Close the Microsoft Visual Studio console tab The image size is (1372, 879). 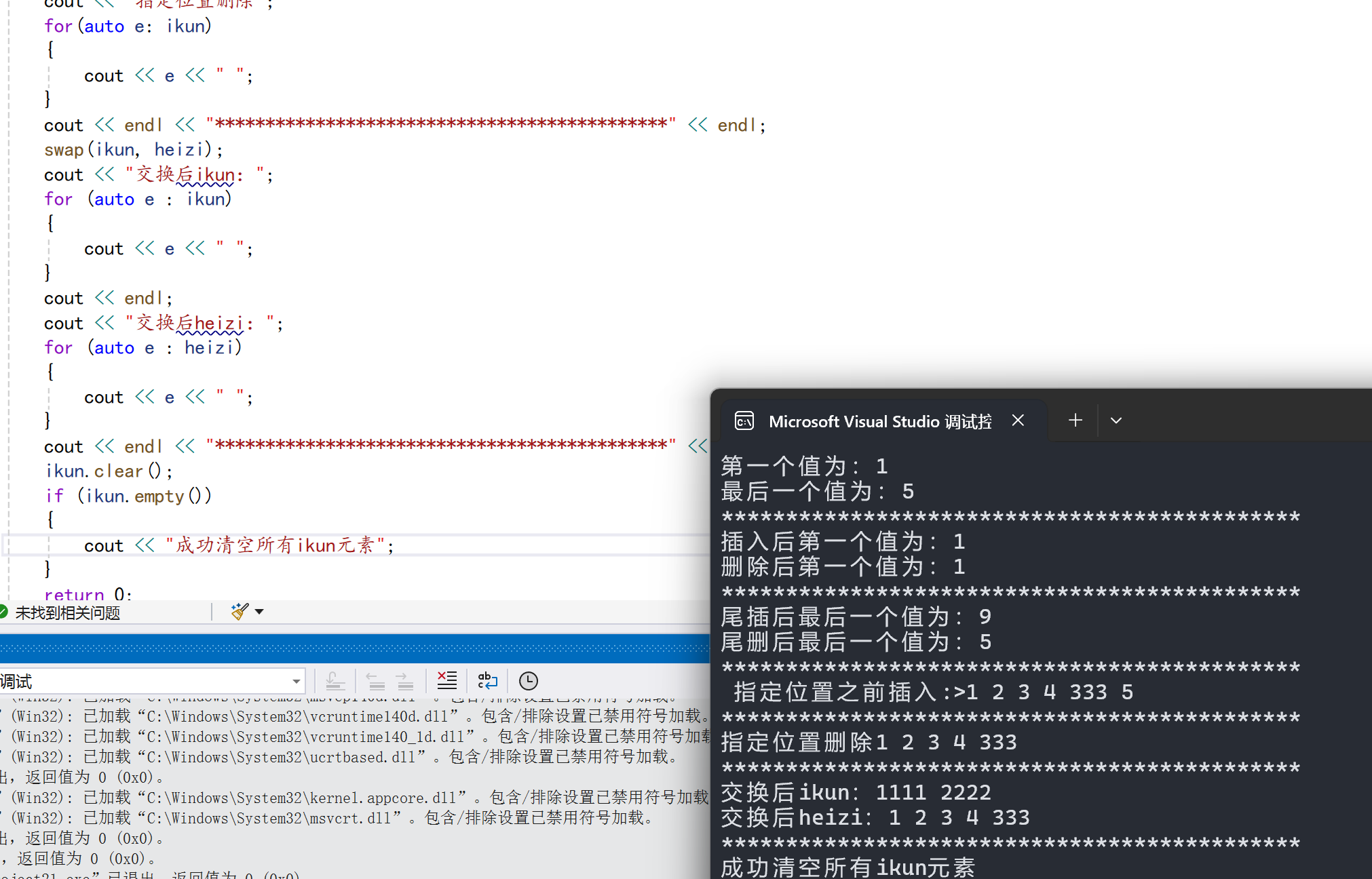click(1018, 421)
